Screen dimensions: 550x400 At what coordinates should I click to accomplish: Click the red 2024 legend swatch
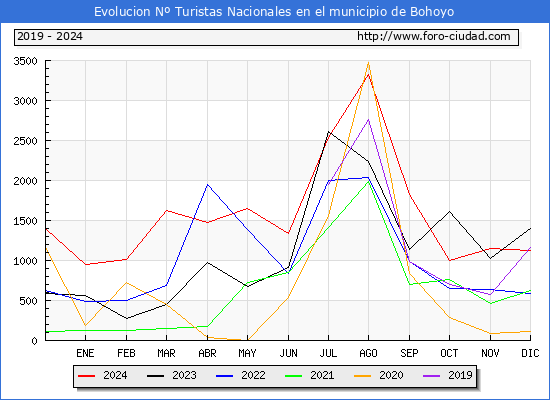[x=87, y=376]
